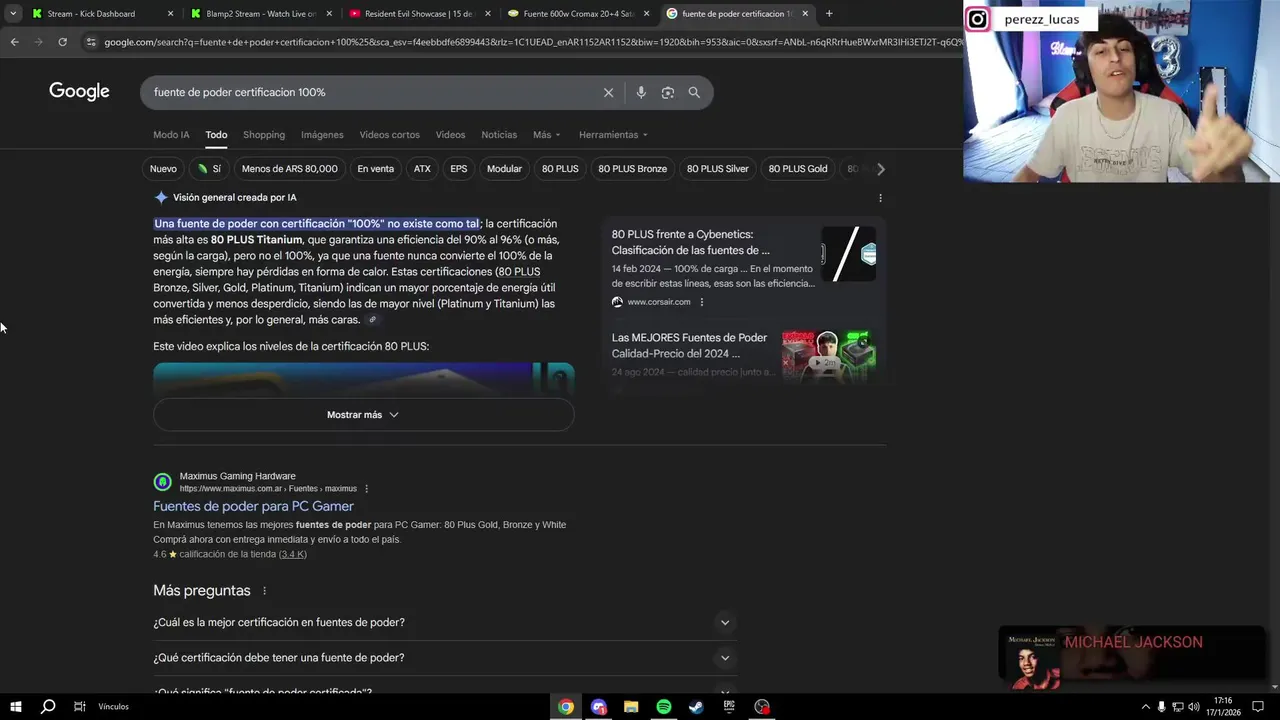Open Spotify from the taskbar
1280x720 pixels.
(x=664, y=707)
